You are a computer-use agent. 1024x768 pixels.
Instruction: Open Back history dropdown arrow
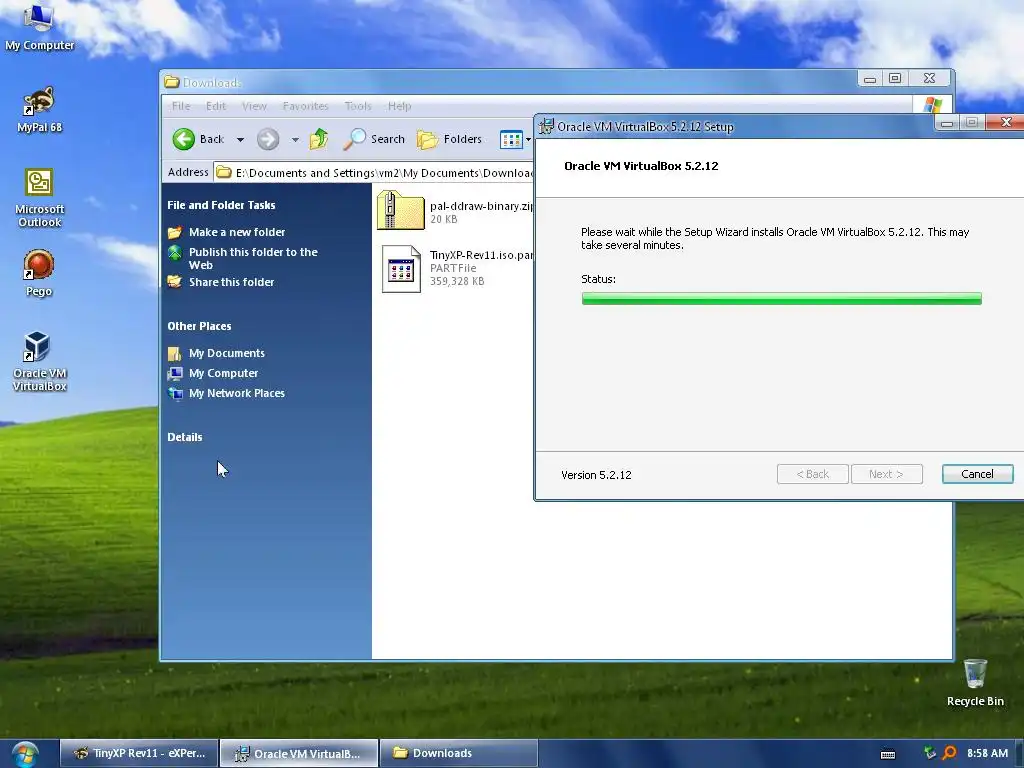click(x=240, y=140)
